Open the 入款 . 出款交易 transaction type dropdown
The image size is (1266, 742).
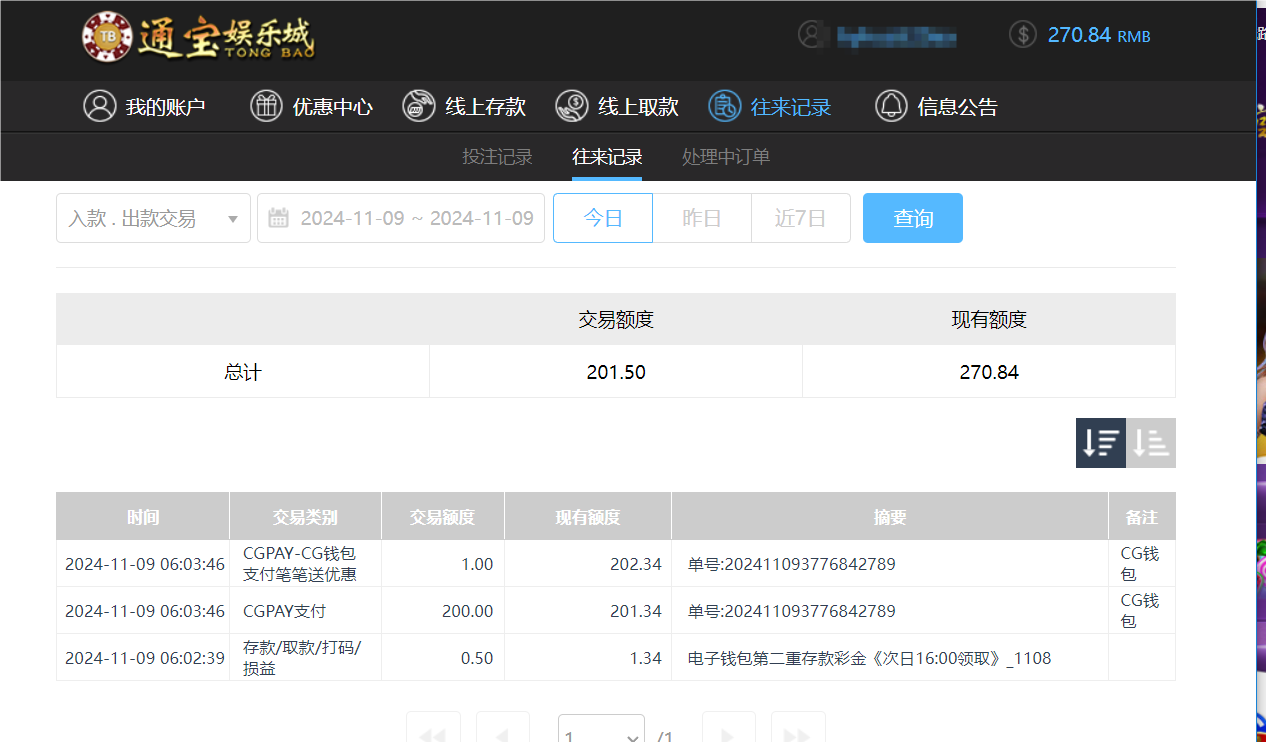click(x=152, y=218)
